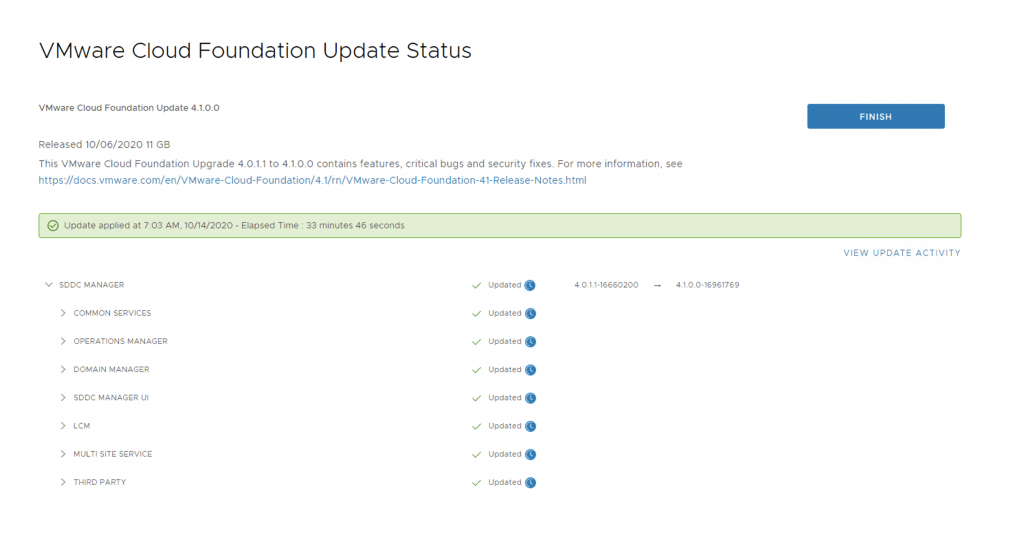Click the clock icon in Domain Manager row
The width and height of the screenshot is (1024, 553).
(x=530, y=370)
